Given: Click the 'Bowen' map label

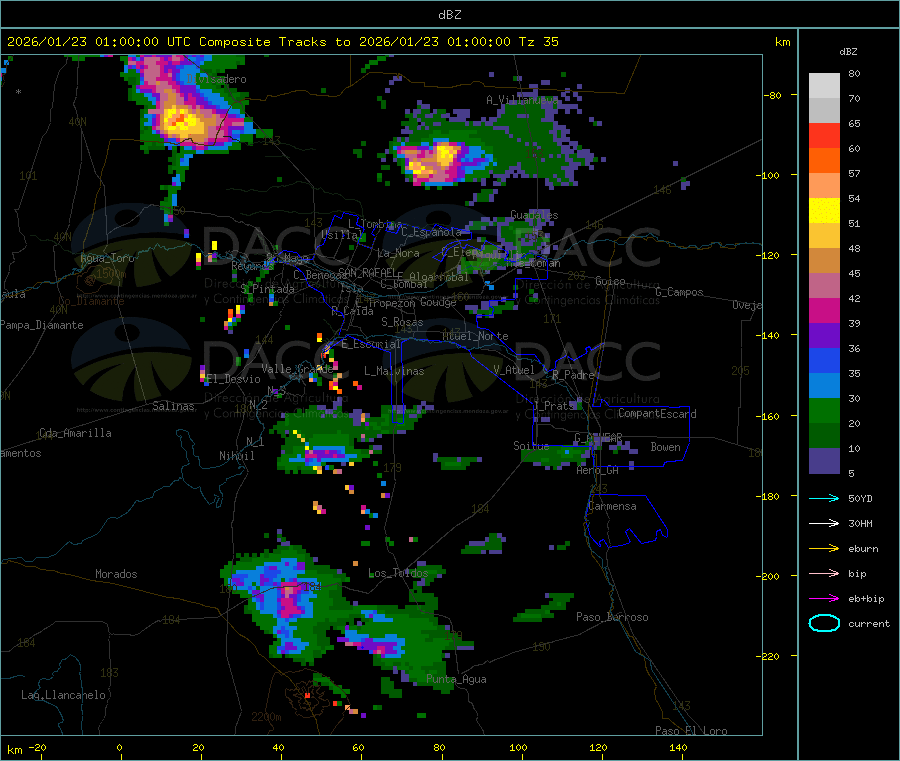Looking at the screenshot, I should (x=665, y=447).
